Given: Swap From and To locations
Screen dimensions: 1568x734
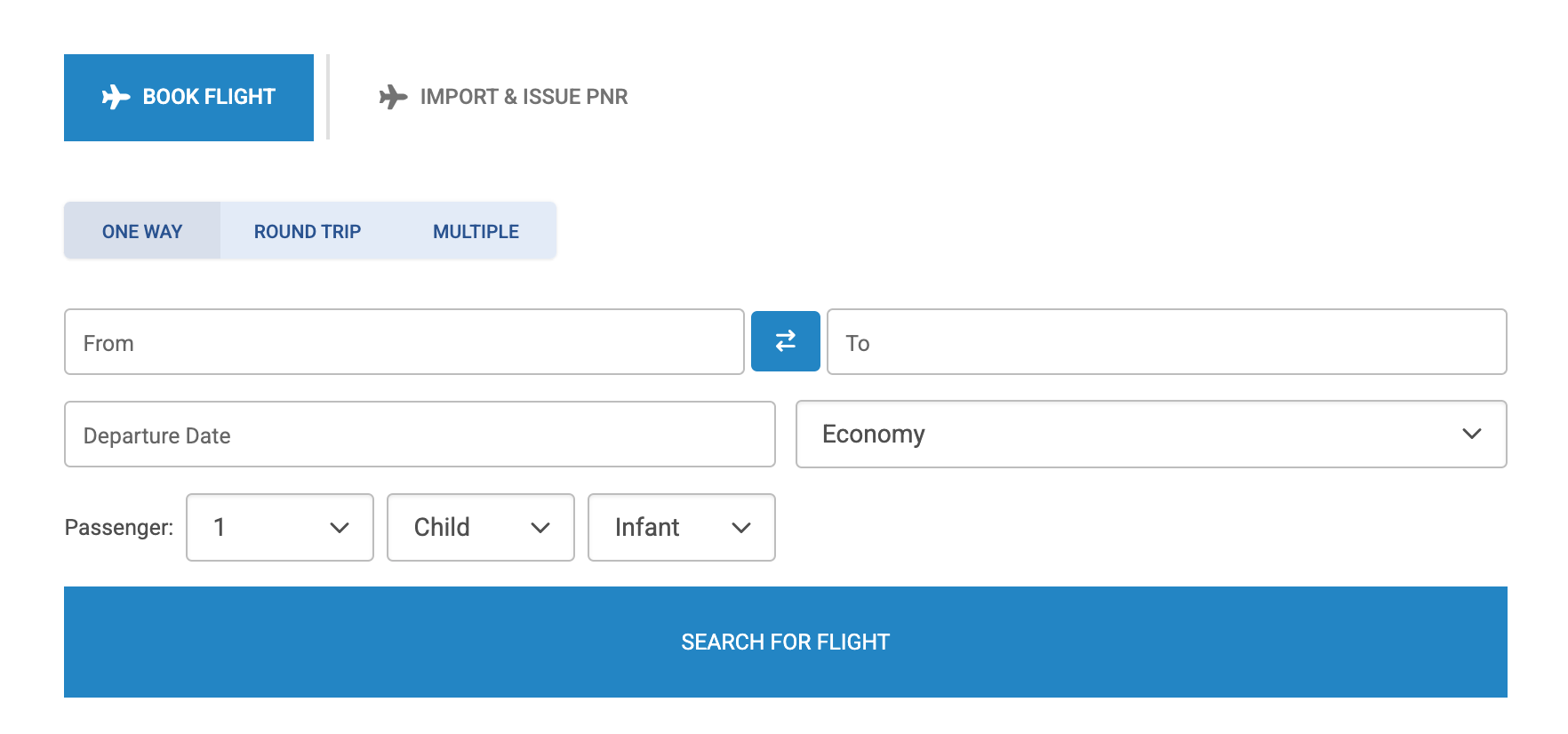Looking at the screenshot, I should pyautogui.click(x=785, y=341).
